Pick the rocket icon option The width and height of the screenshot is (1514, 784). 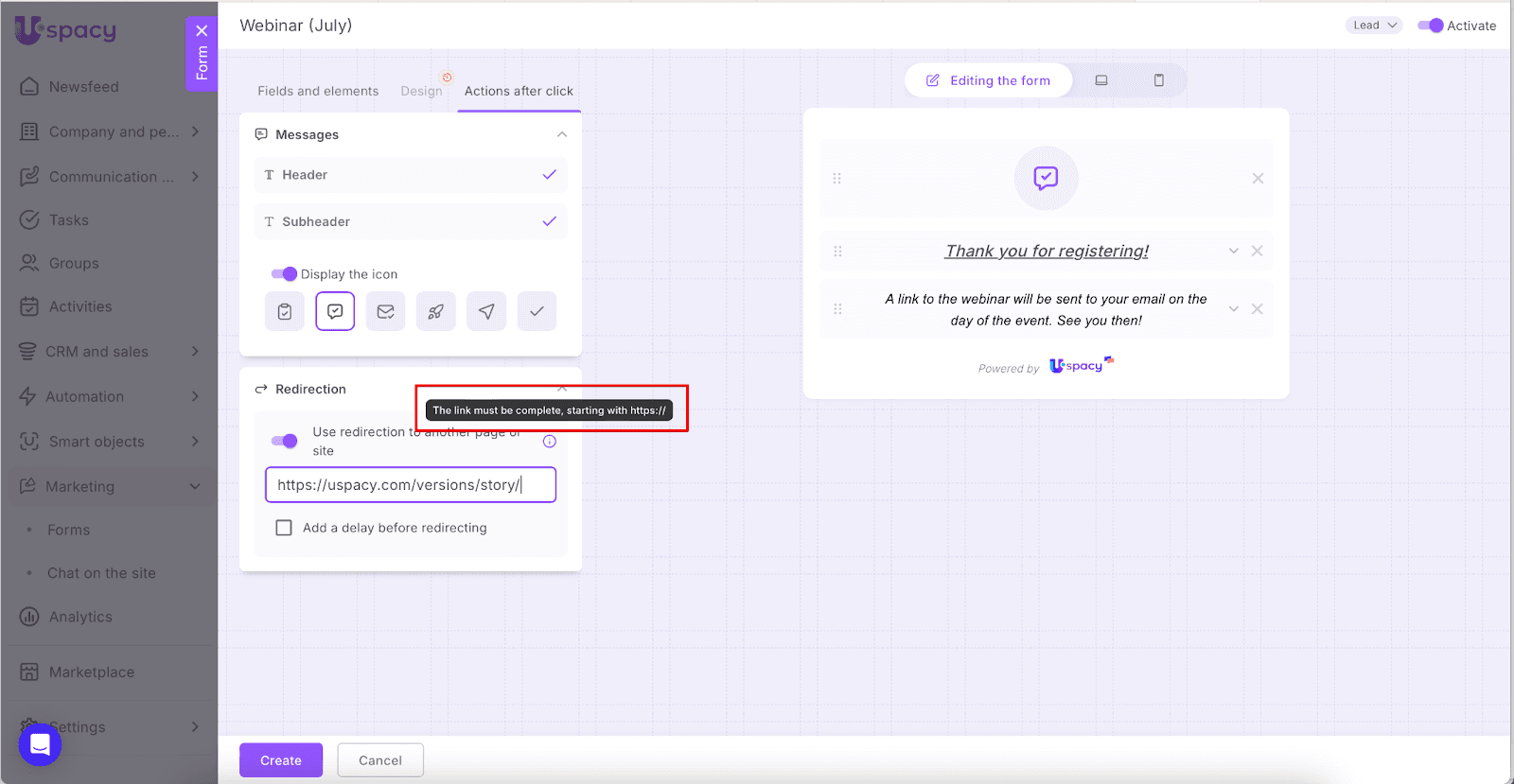435,311
